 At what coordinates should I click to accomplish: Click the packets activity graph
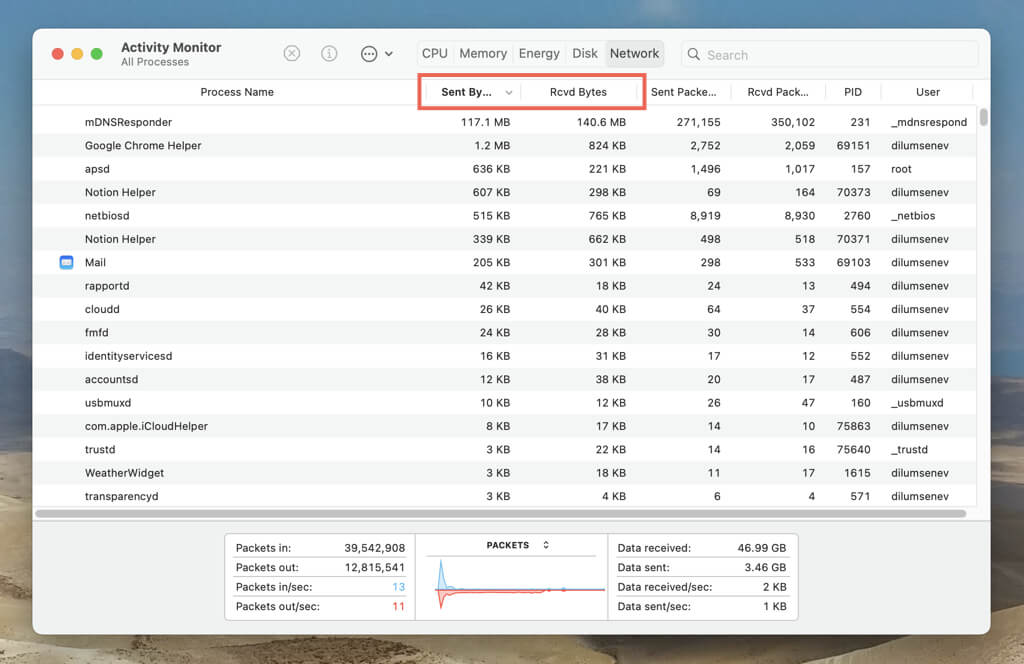pos(520,586)
